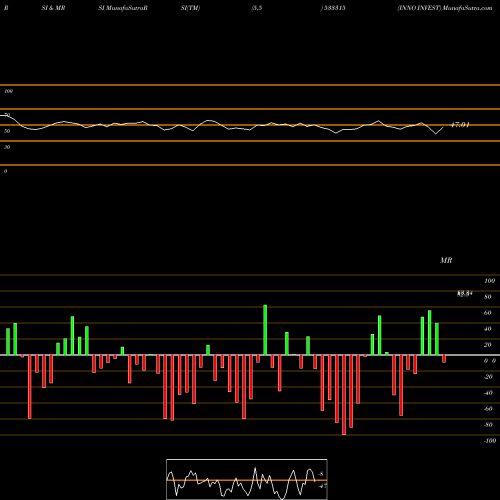Click the -100 label on the MR axis

(x=490, y=441)
